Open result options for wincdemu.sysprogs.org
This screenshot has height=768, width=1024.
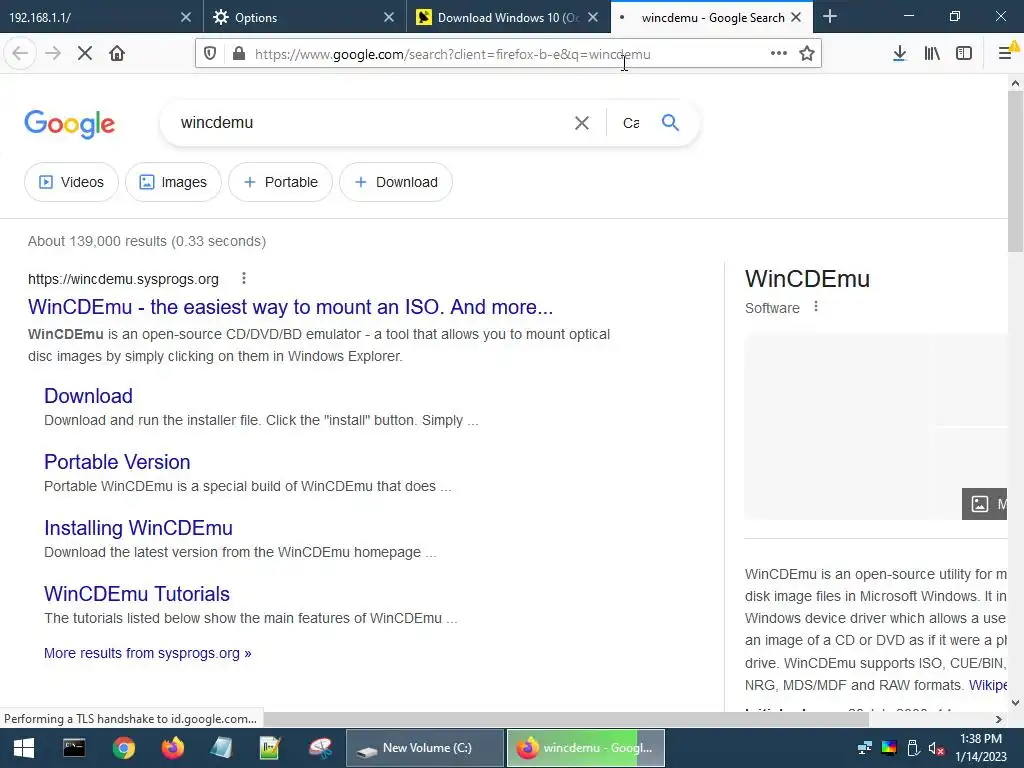pos(244,278)
